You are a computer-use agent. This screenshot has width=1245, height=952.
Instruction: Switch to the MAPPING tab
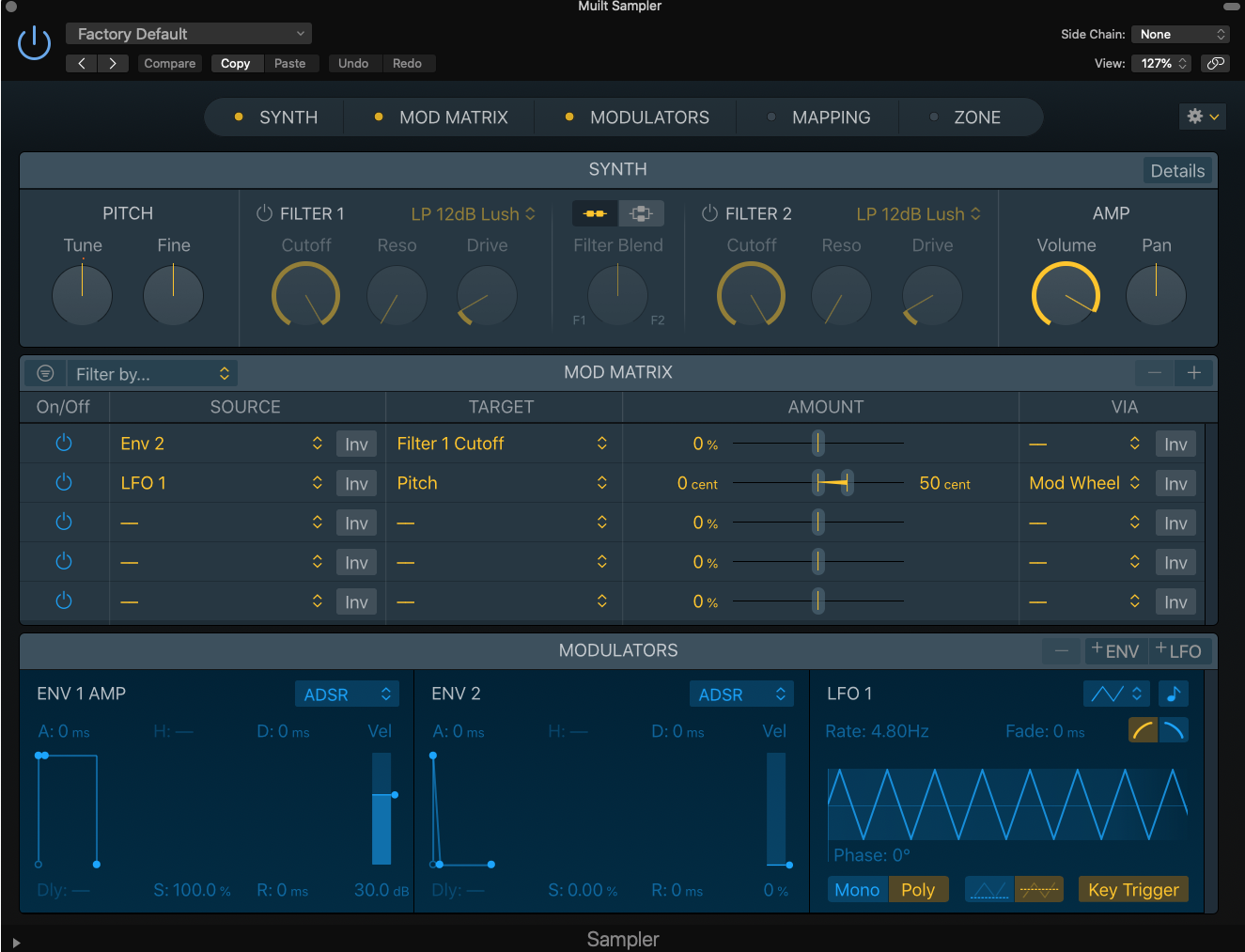click(831, 117)
